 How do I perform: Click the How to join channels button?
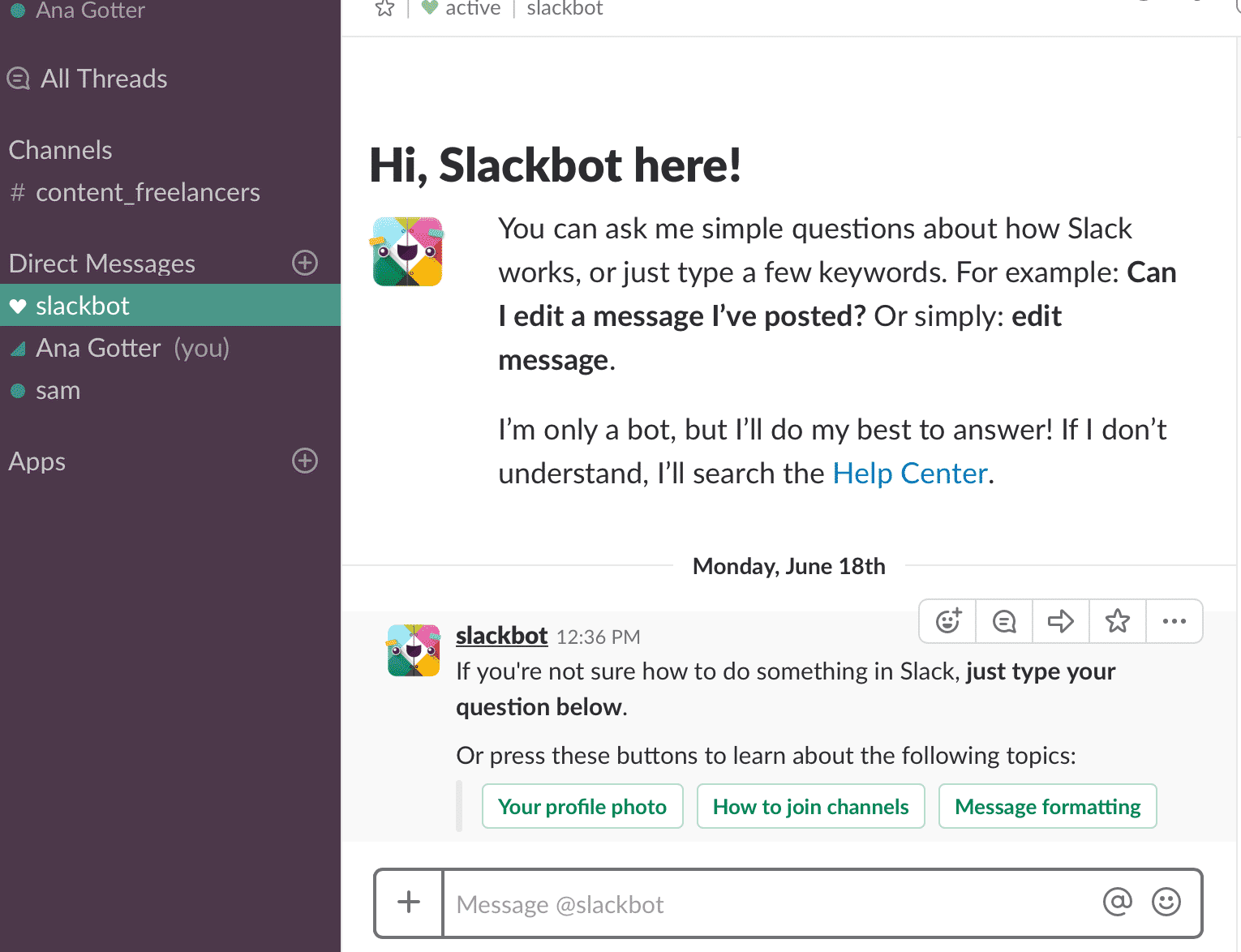811,806
